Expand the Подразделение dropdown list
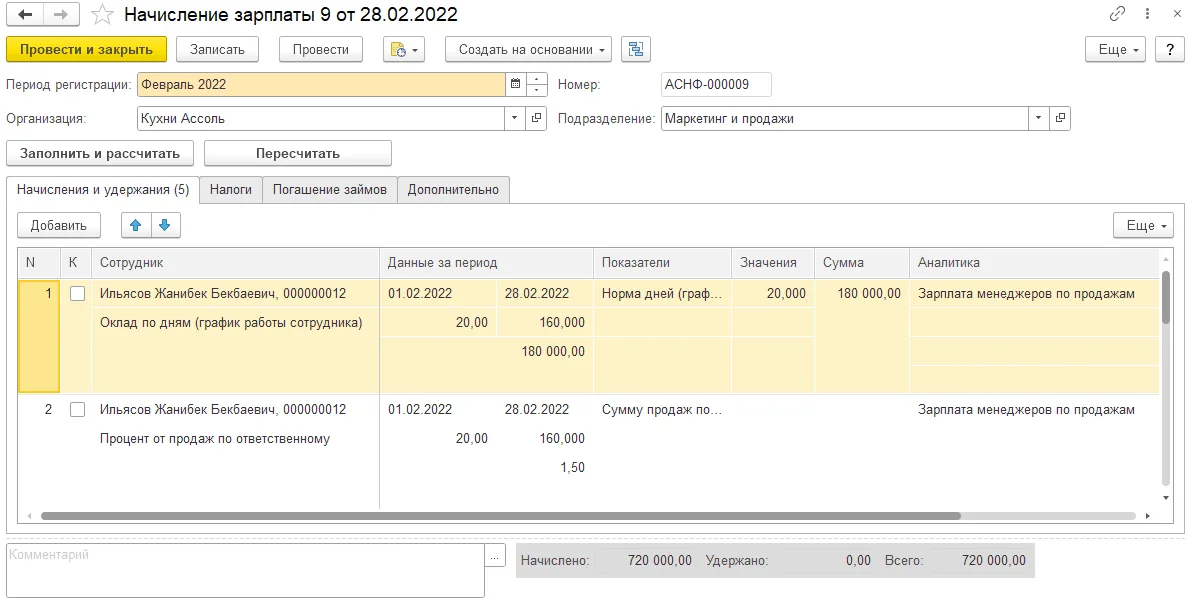This screenshot has width=1194, height=605. (x=1039, y=119)
